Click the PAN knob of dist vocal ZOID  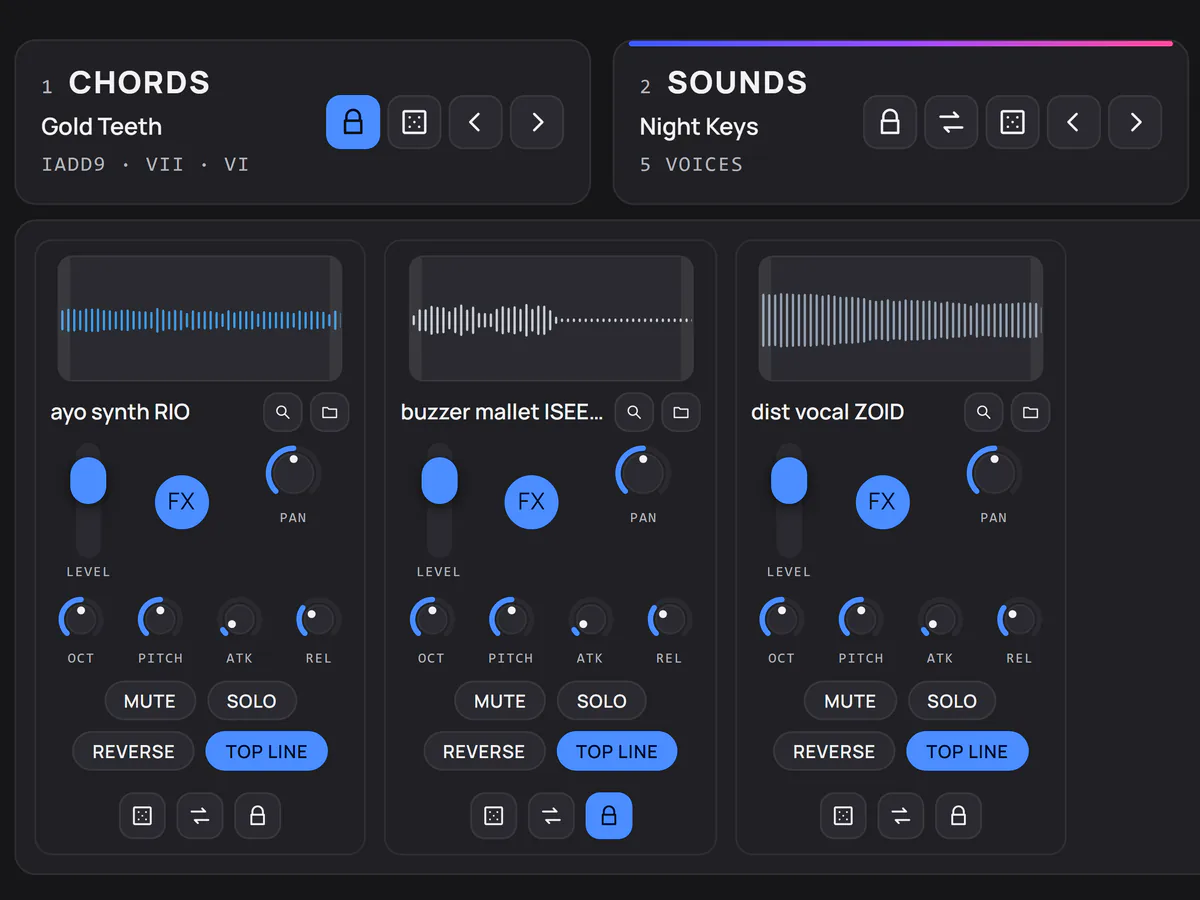(994, 473)
